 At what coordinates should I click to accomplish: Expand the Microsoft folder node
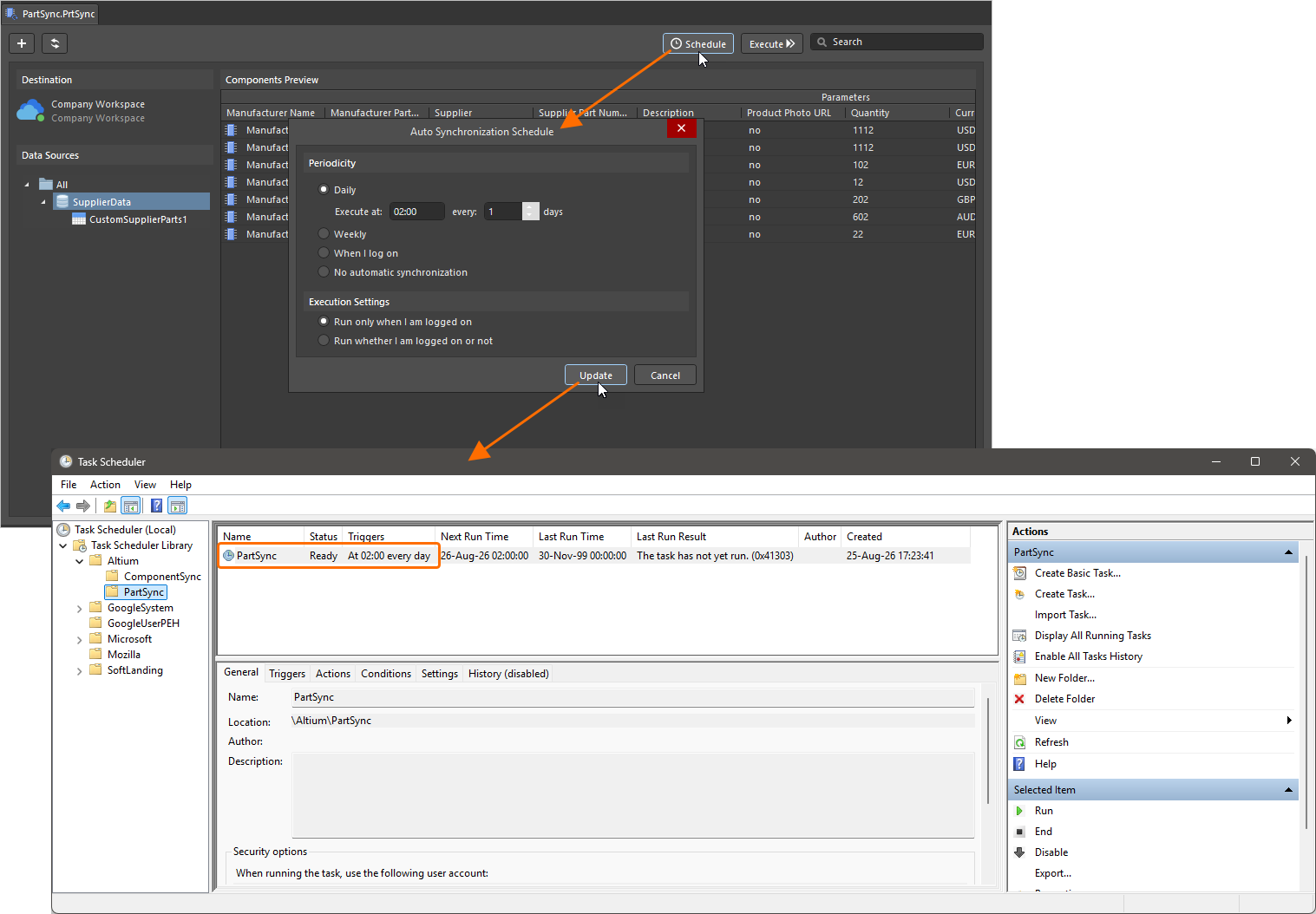(x=80, y=640)
